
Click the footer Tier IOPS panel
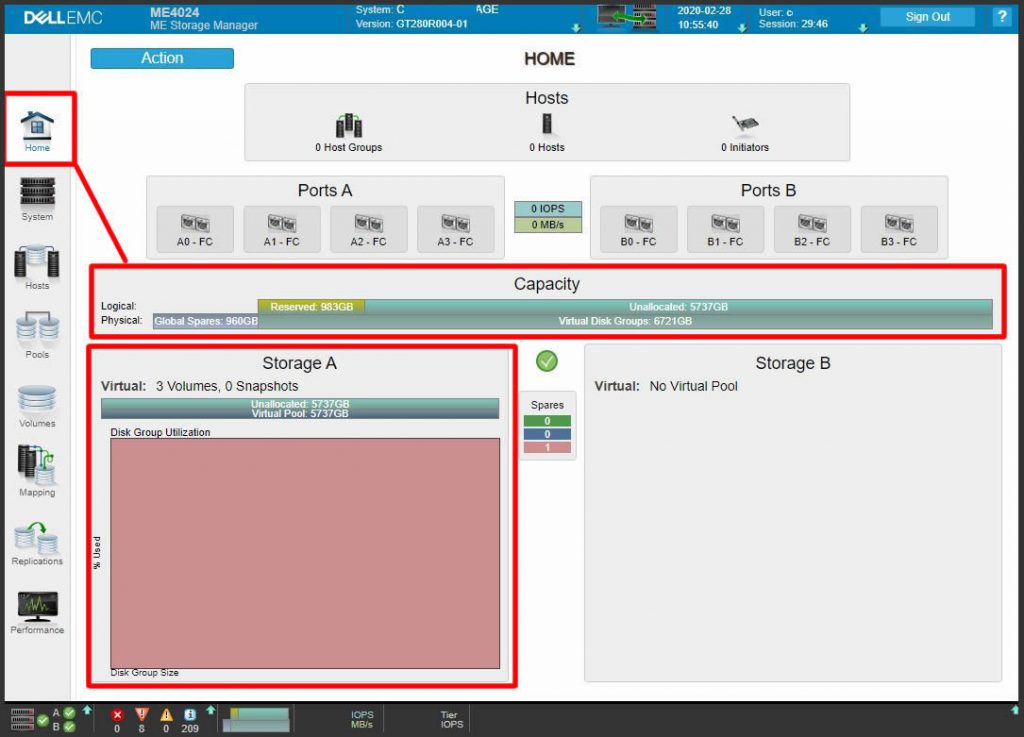point(451,719)
